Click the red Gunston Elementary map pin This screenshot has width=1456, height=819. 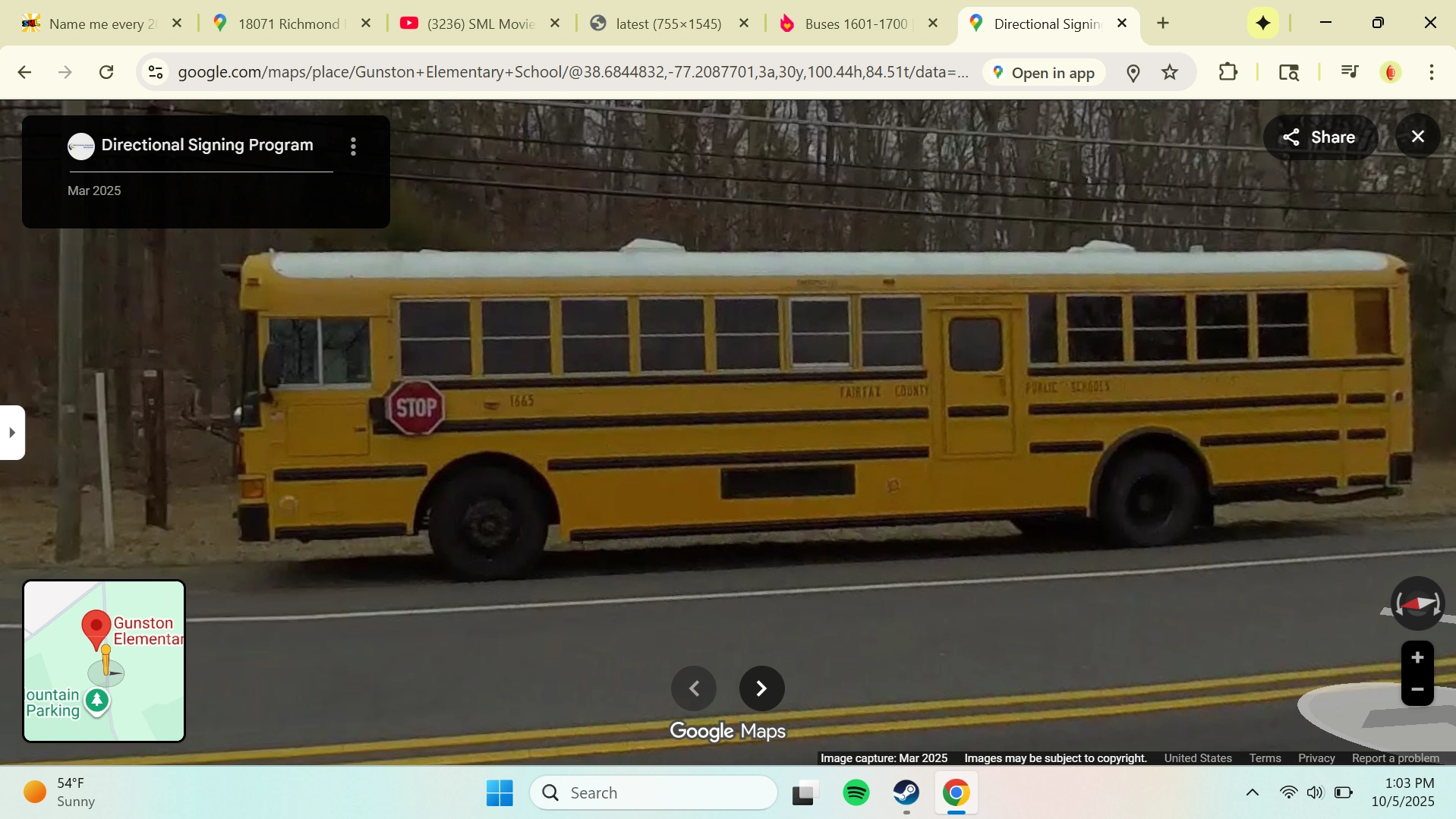point(96,629)
